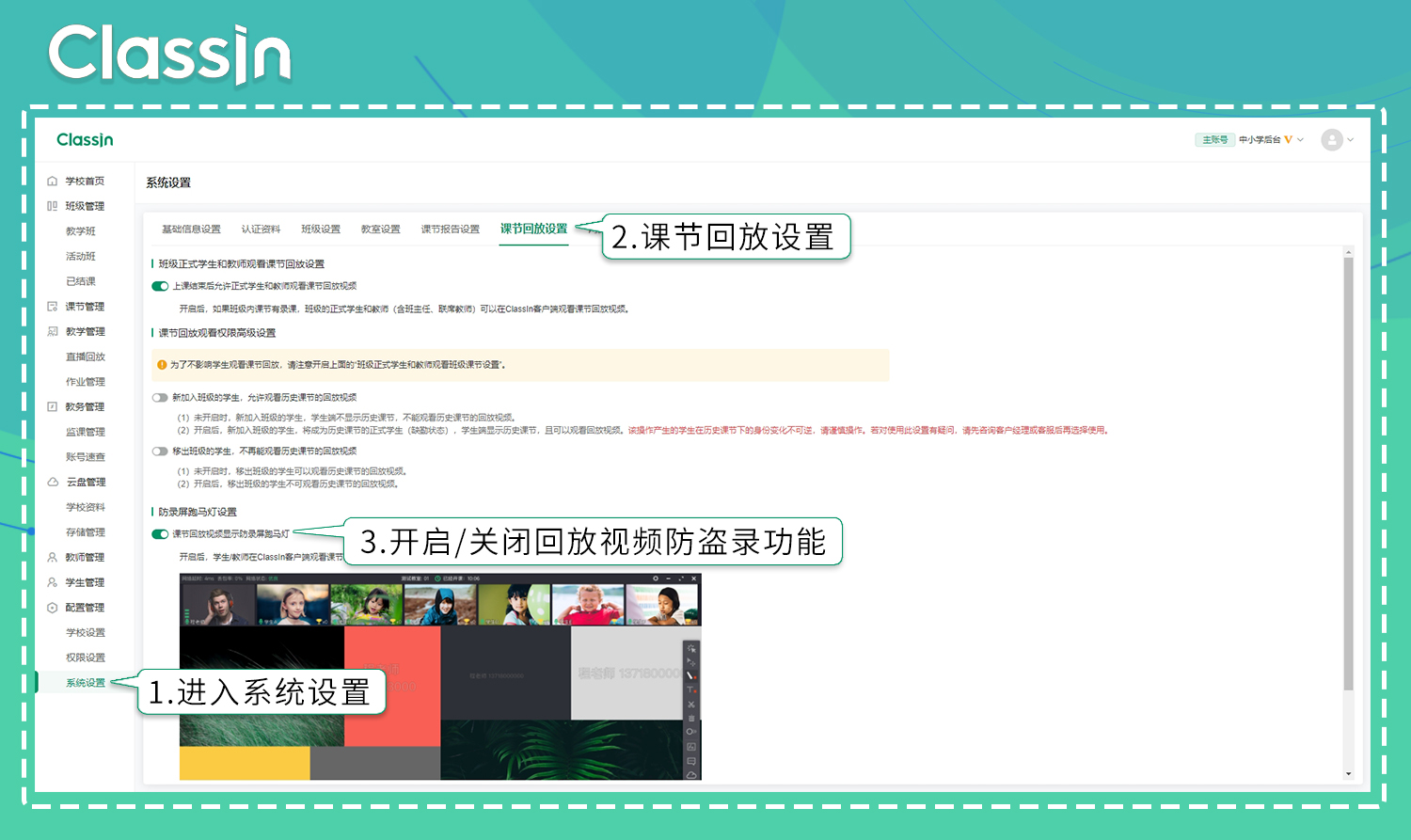Click the orange warning icon in the yellow notice
Image resolution: width=1411 pixels, height=840 pixels.
(162, 365)
